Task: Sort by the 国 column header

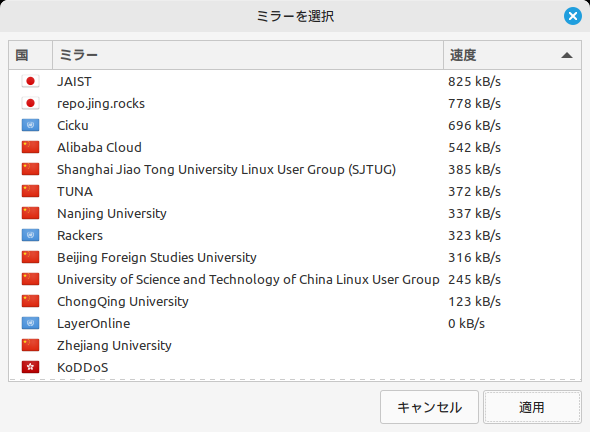Action: 30,55
